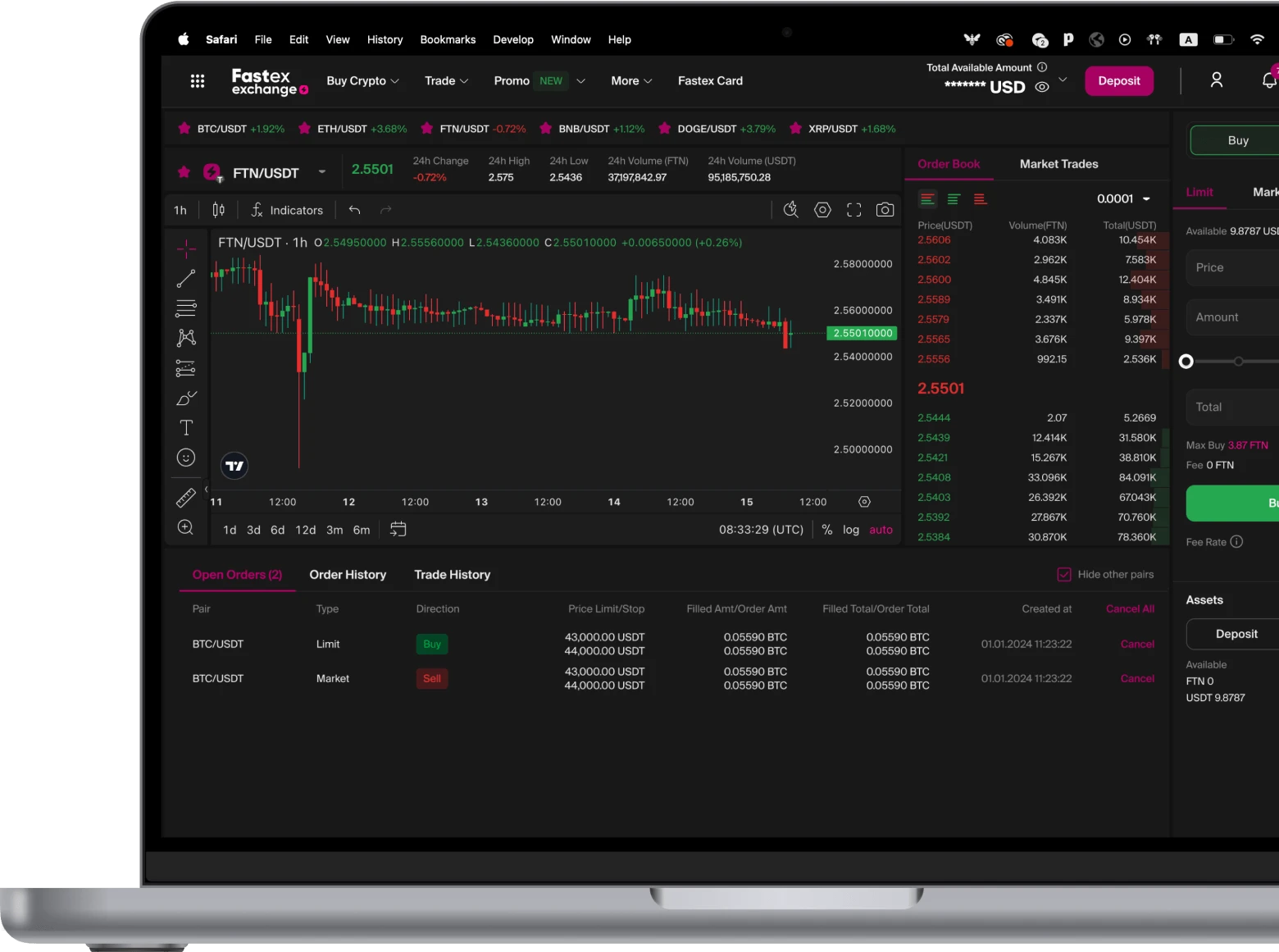Viewport: 1279px width, 952px height.
Task: Open chart candle style selector icon
Action: 218,210
